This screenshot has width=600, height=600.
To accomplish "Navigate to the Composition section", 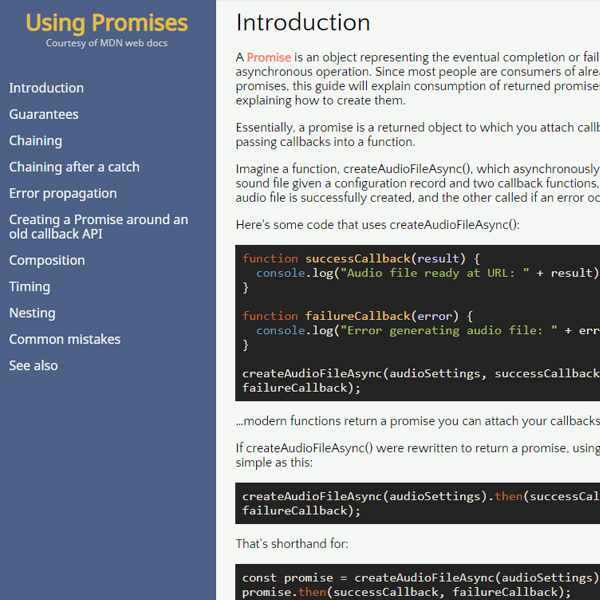I will point(47,260).
